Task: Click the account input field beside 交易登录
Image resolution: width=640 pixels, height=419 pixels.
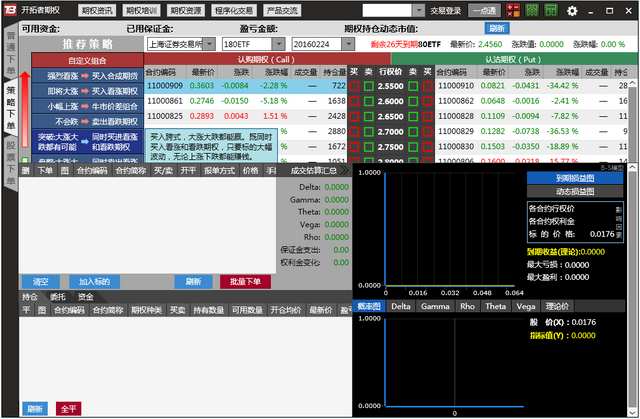Action: click(387, 10)
